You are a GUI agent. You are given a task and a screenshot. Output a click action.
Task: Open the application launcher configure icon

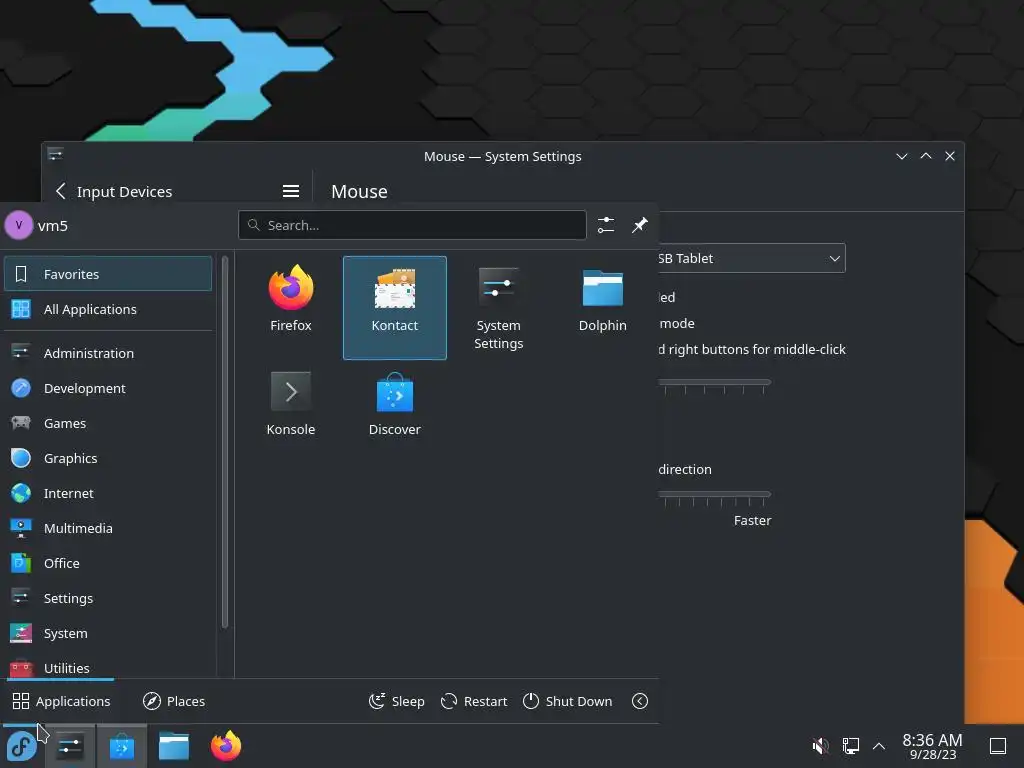[x=606, y=225]
